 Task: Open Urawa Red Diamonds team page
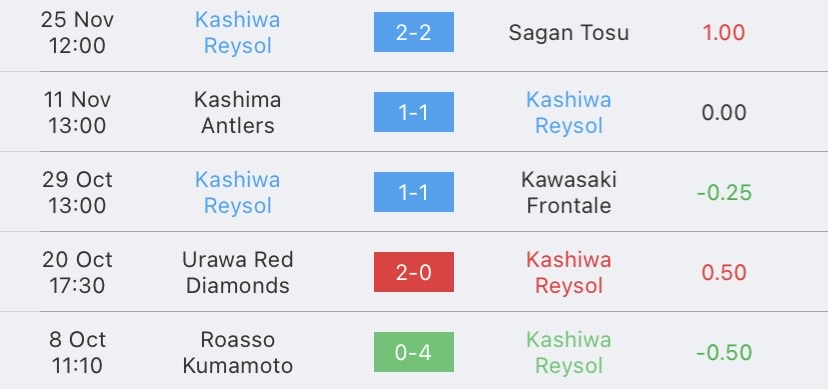(x=238, y=272)
